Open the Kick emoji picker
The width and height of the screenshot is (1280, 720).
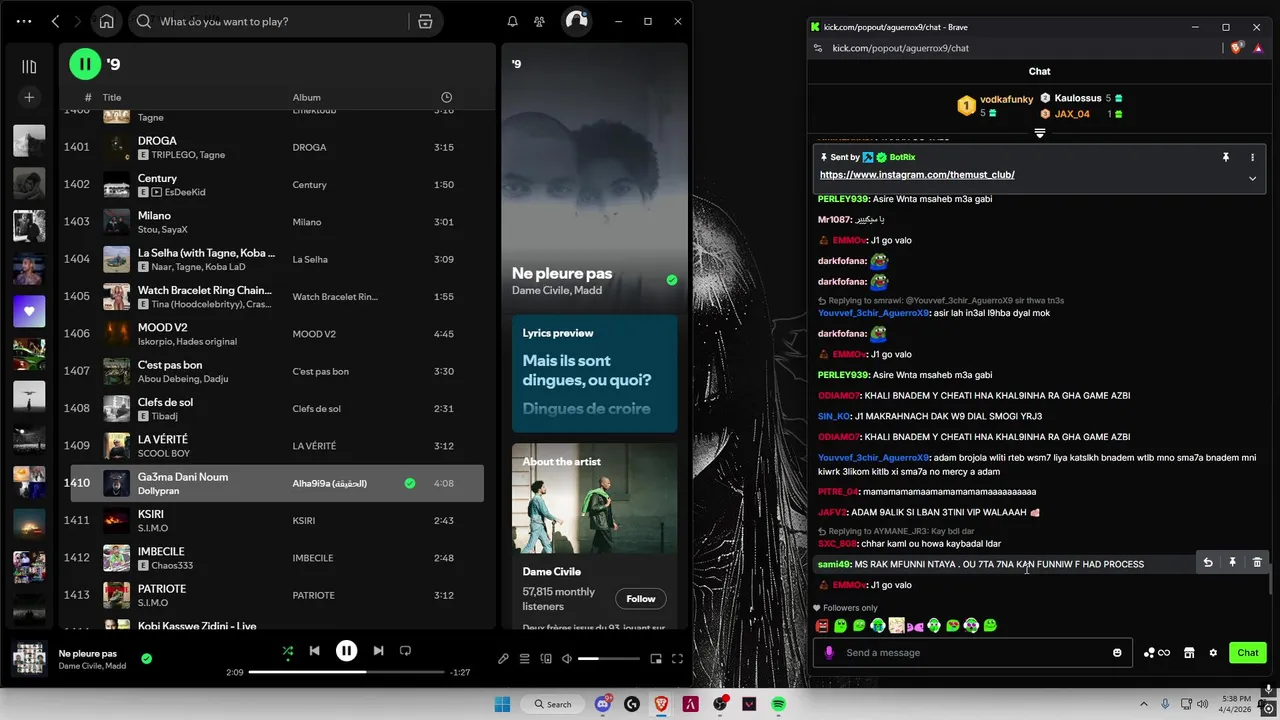(1117, 653)
